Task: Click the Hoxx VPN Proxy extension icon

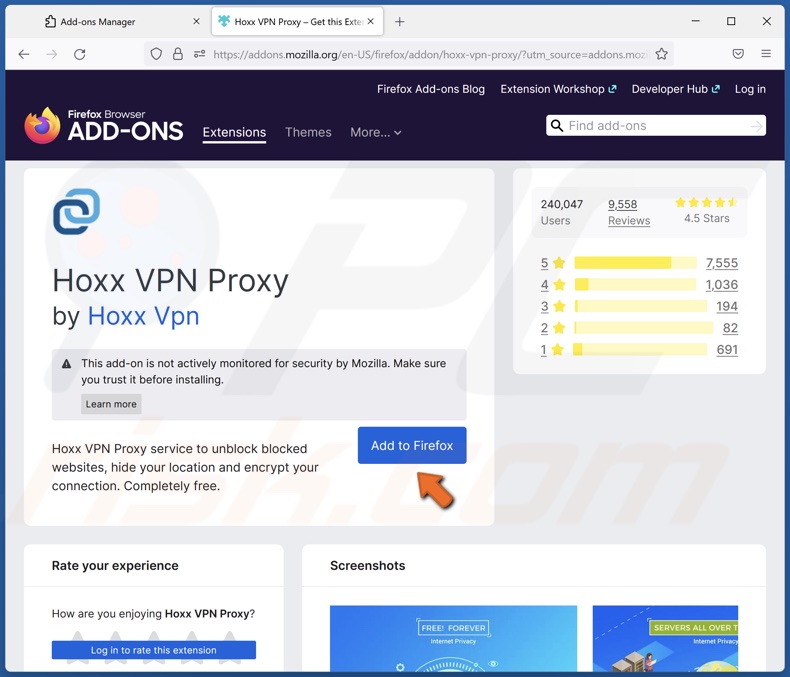Action: click(x=77, y=212)
